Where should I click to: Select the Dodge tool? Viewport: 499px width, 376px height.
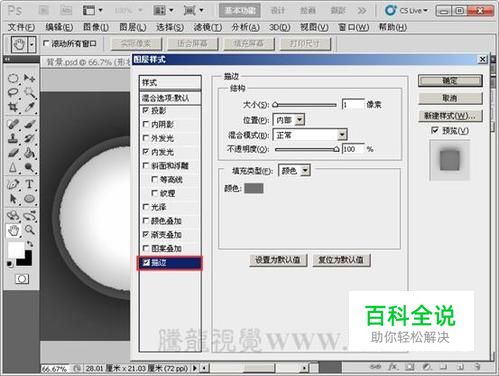pos(29,167)
